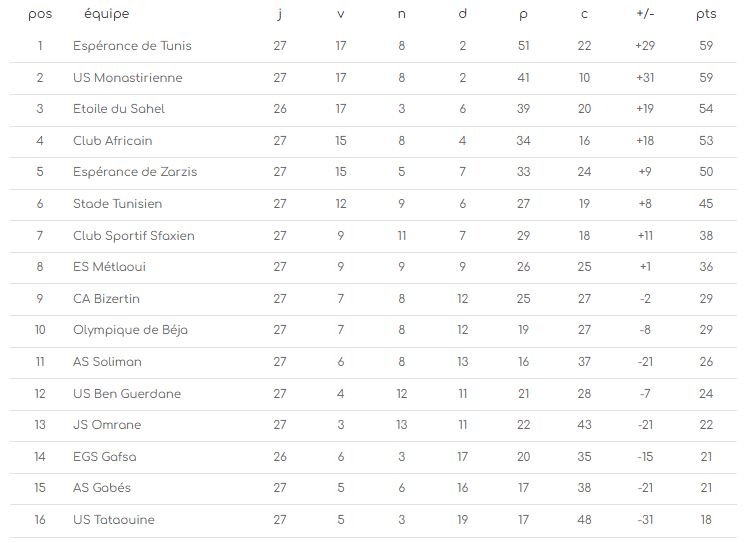Click the "+/-" goal difference header
This screenshot has width=754, height=543.
tap(645, 14)
